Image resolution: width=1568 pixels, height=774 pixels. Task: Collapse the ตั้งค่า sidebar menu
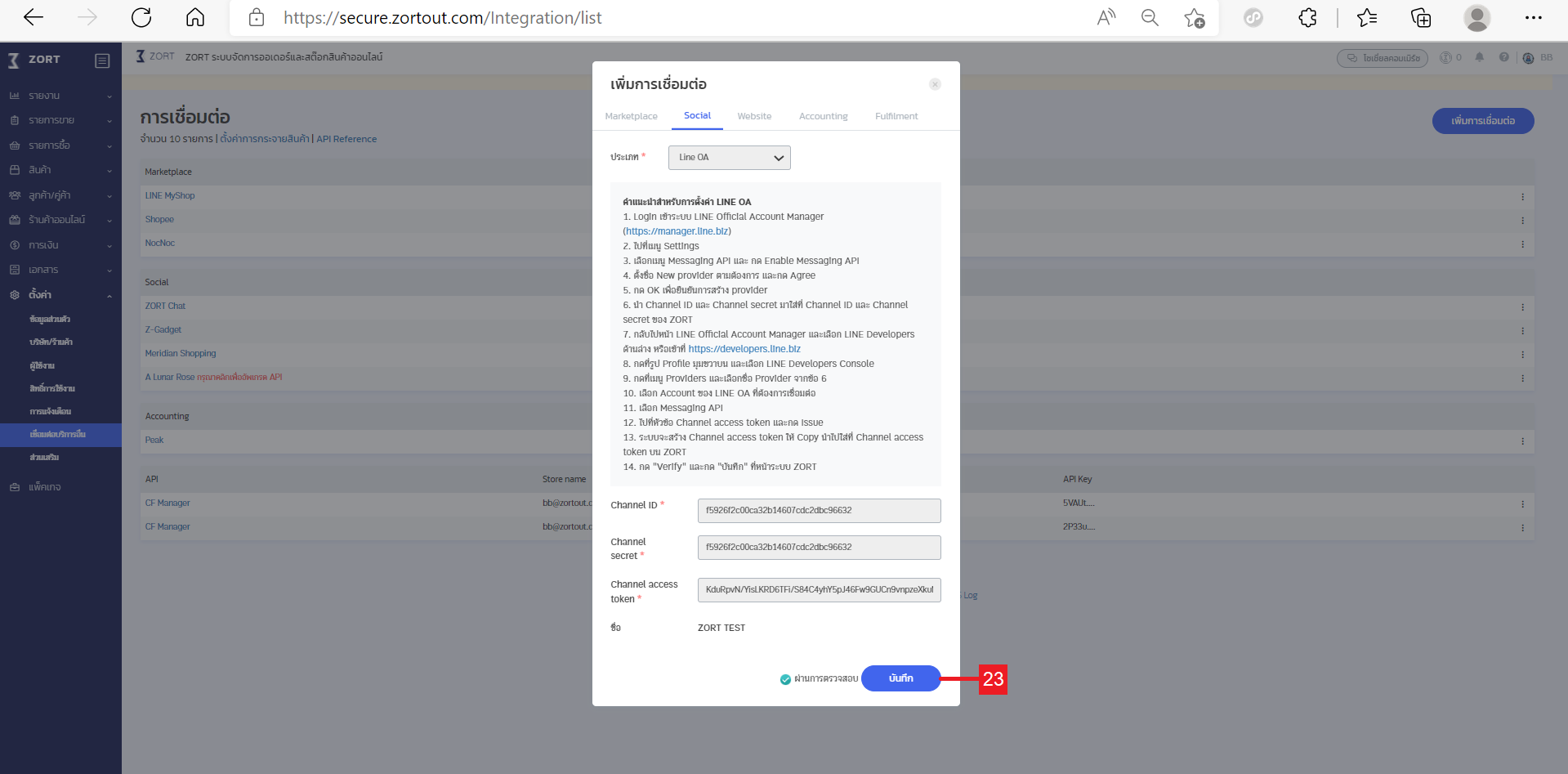coord(60,294)
